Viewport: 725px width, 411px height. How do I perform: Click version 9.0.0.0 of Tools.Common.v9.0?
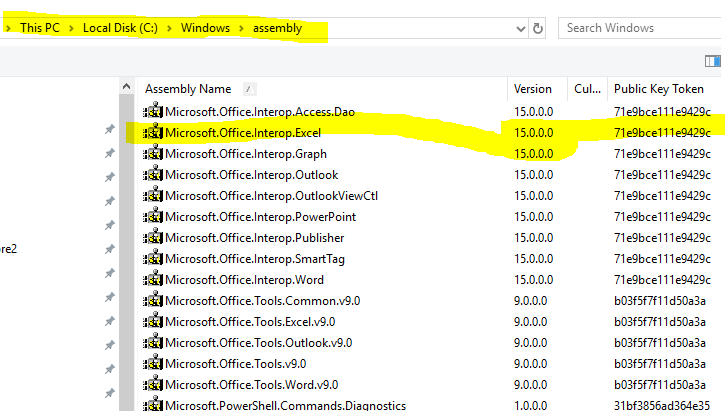(530, 301)
